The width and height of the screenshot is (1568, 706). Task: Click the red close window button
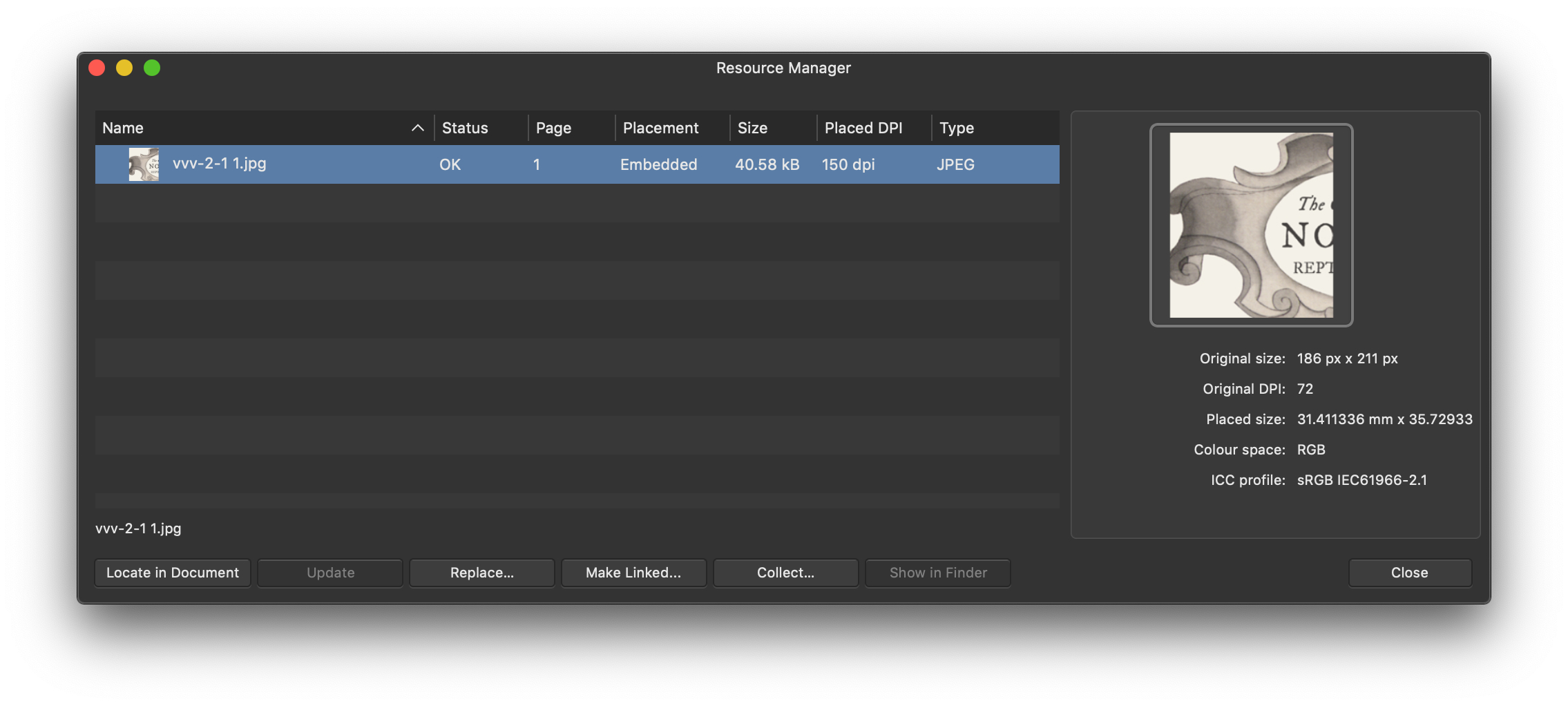click(97, 68)
